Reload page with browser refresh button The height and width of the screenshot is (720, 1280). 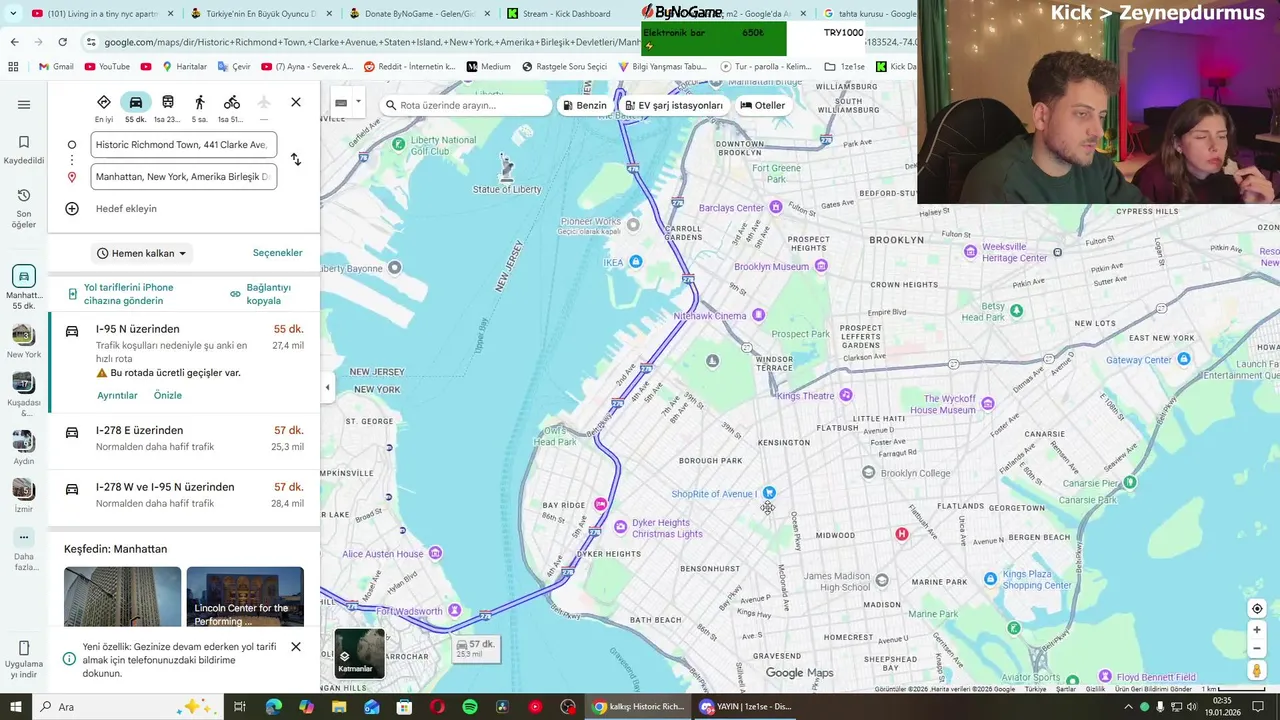tap(62, 42)
